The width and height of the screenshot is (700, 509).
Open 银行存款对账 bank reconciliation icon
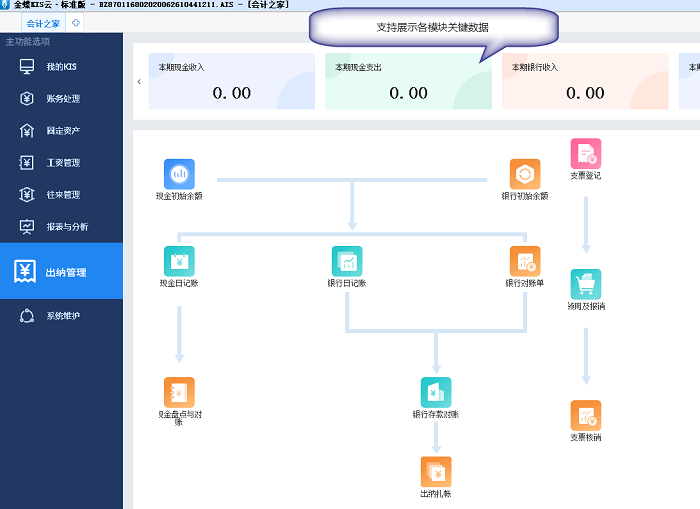point(436,392)
